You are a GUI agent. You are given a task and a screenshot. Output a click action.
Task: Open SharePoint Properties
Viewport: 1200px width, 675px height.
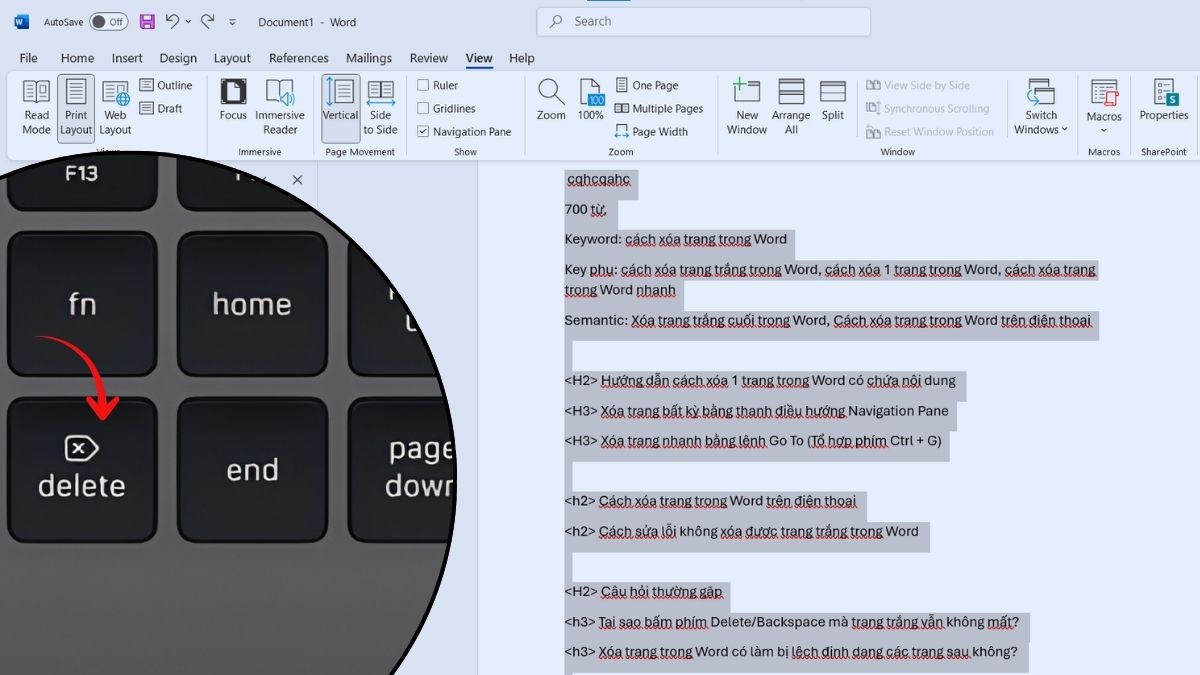point(1164,100)
